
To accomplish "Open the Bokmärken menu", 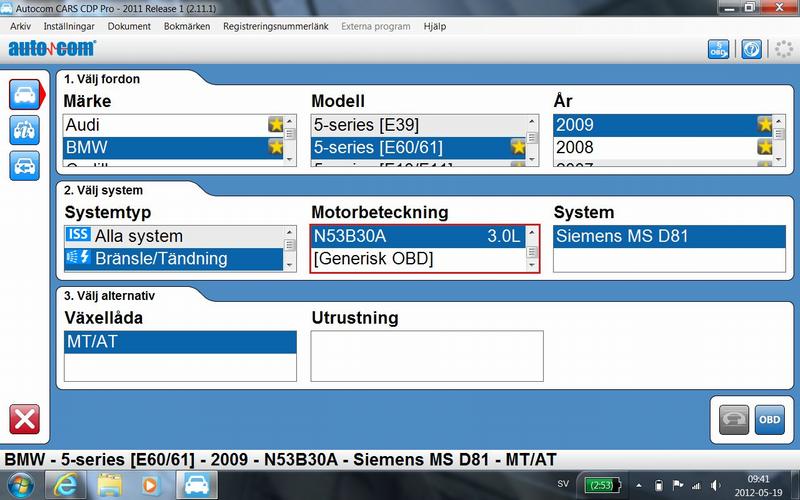I will [187, 26].
